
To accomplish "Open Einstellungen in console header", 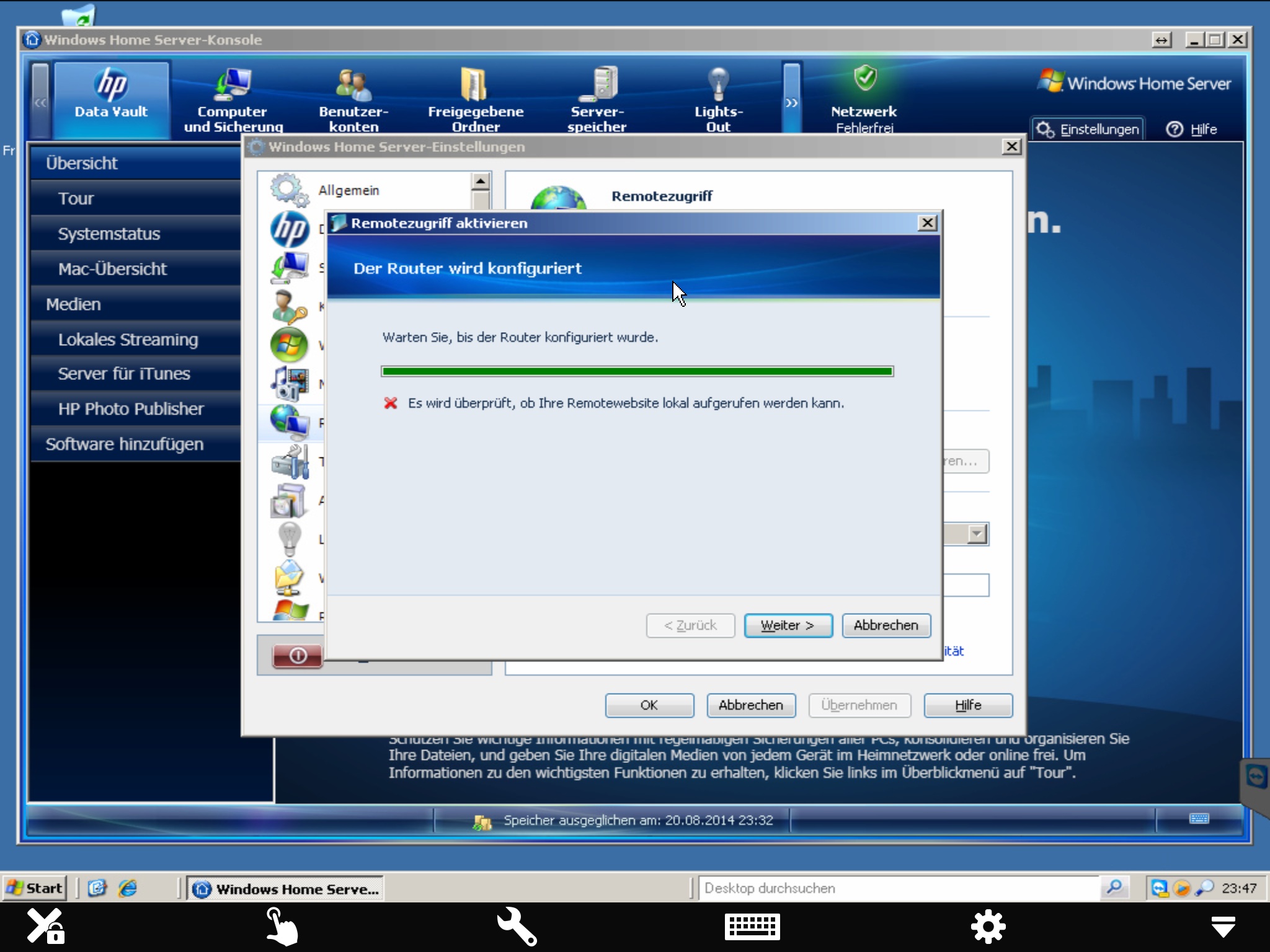I will pyautogui.click(x=1088, y=129).
